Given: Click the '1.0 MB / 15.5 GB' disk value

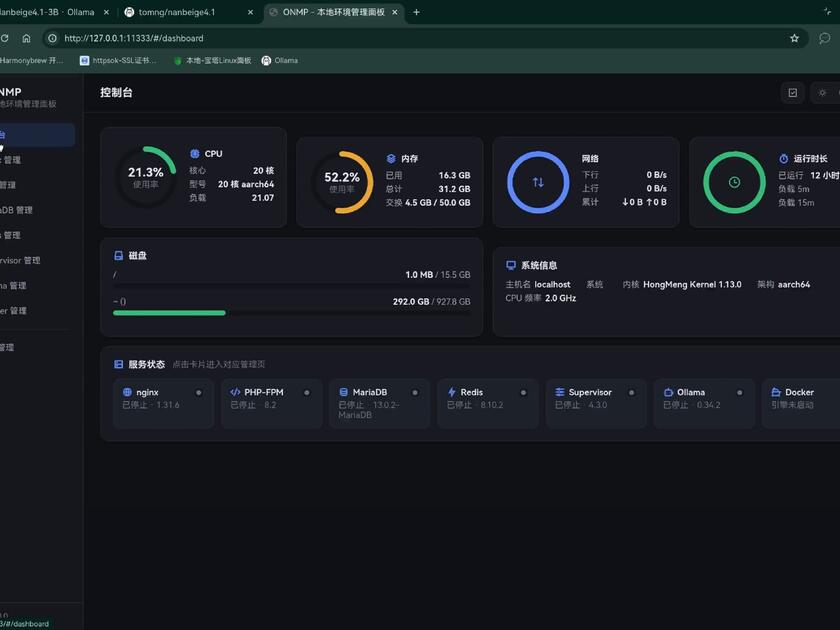Looking at the screenshot, I should coord(438,274).
